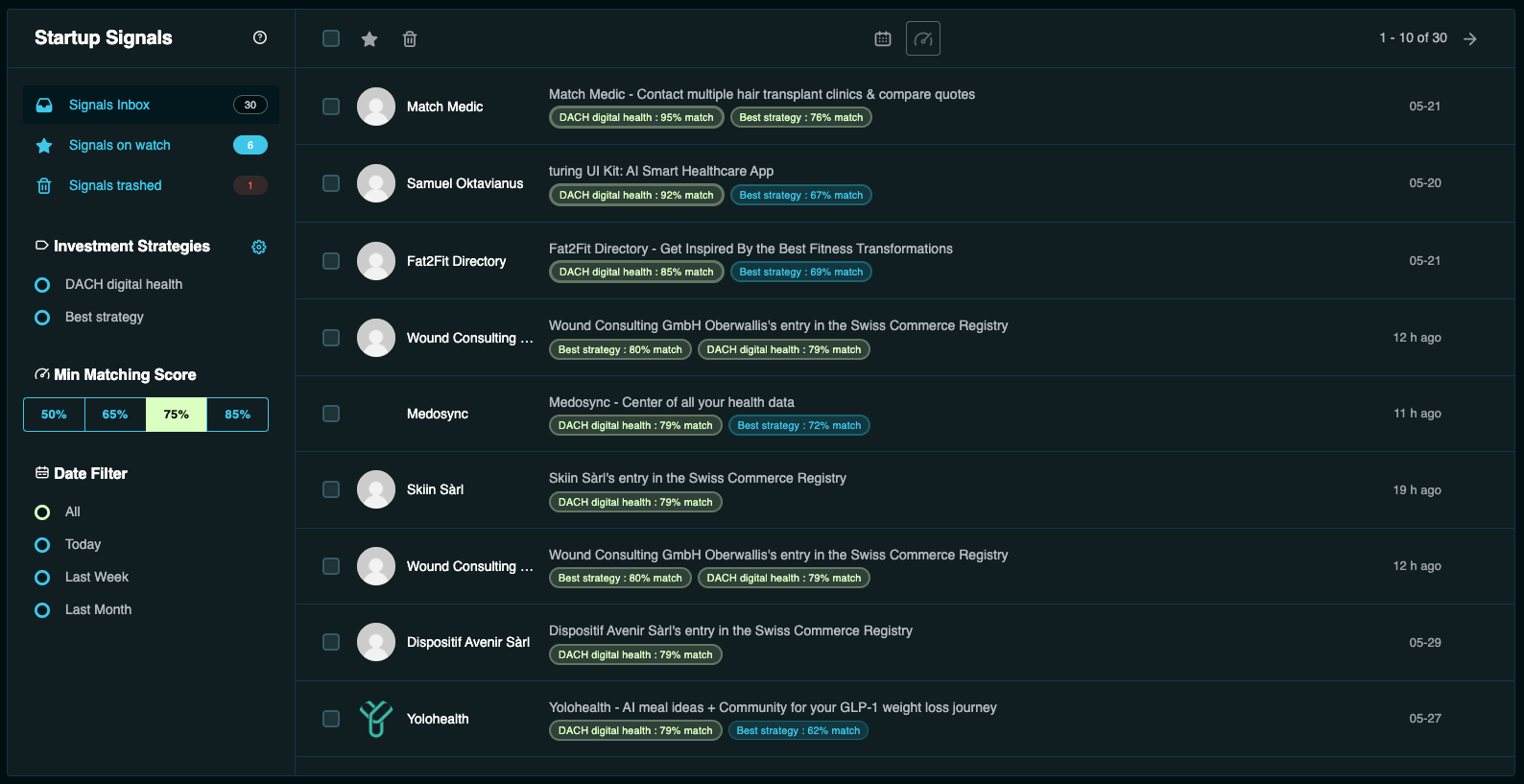
Task: Choose Last Week date filter
Action: click(x=42, y=578)
